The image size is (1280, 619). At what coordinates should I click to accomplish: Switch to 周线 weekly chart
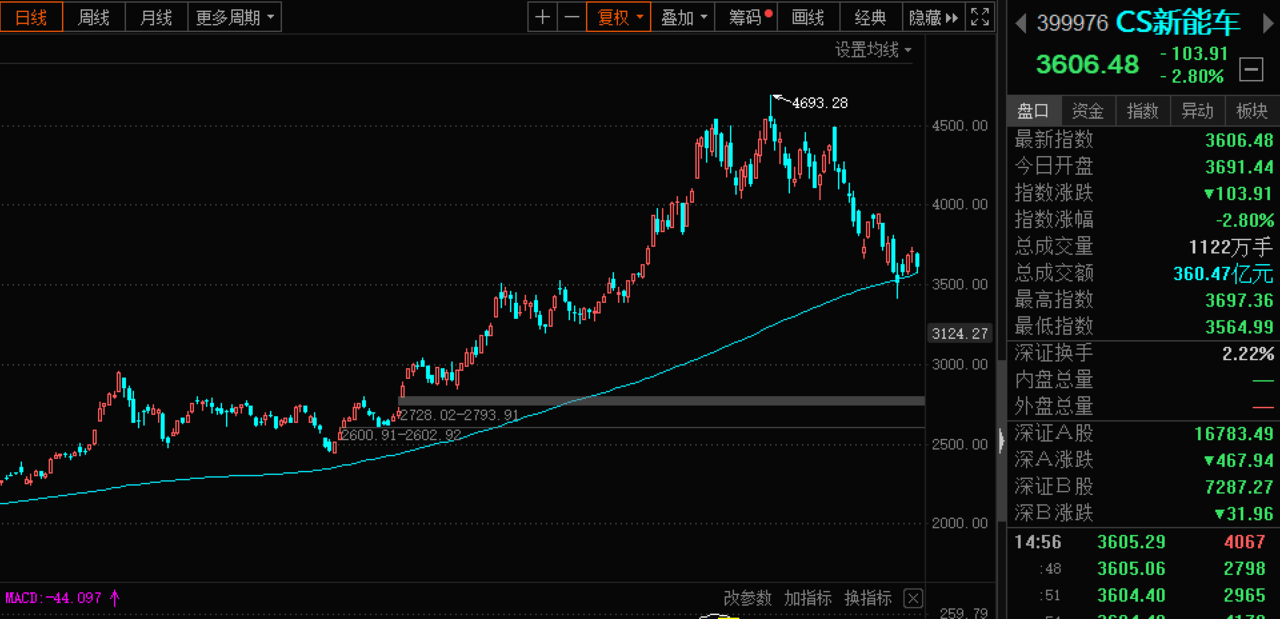[x=94, y=17]
